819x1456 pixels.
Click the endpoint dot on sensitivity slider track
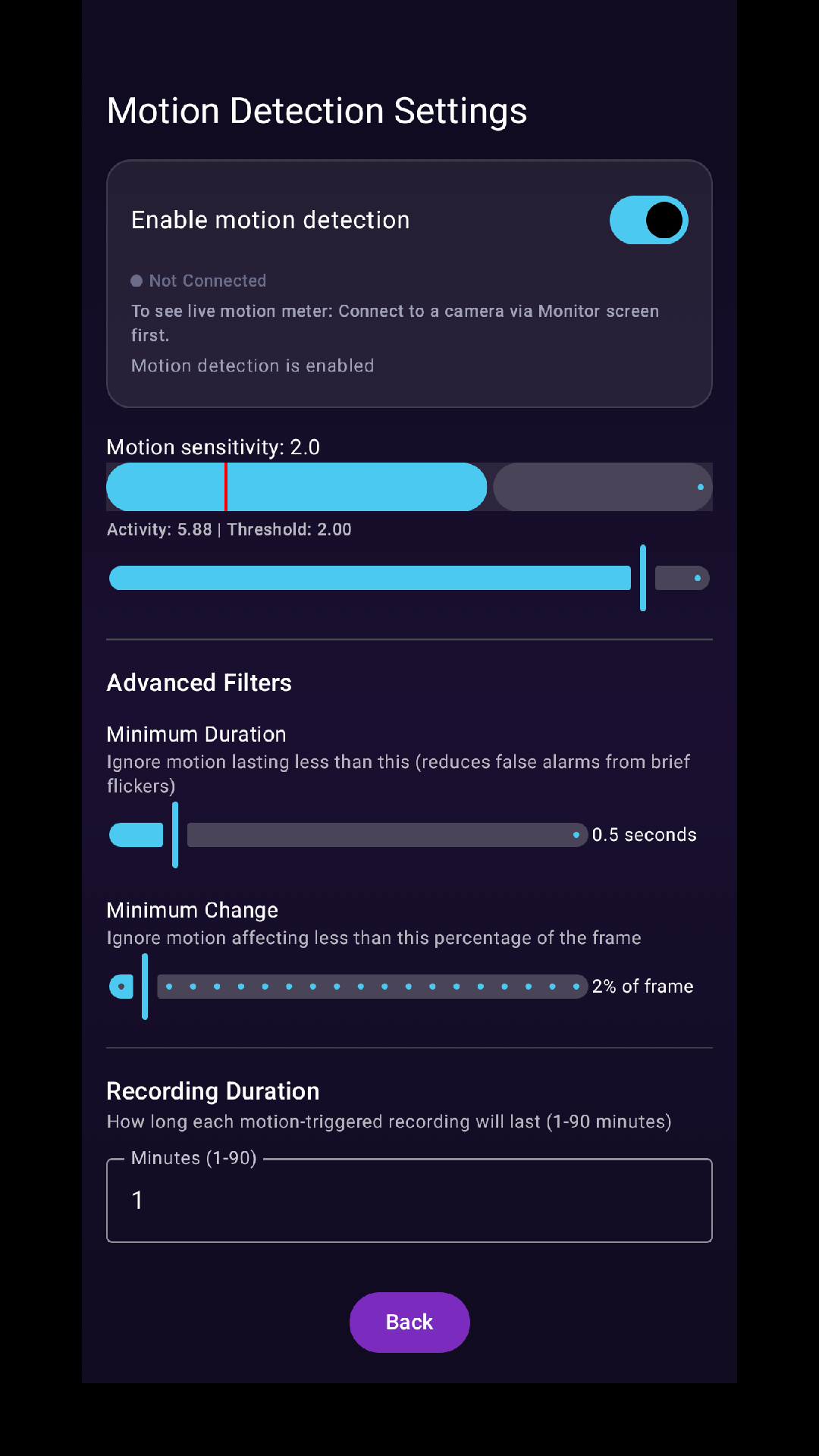700,486
